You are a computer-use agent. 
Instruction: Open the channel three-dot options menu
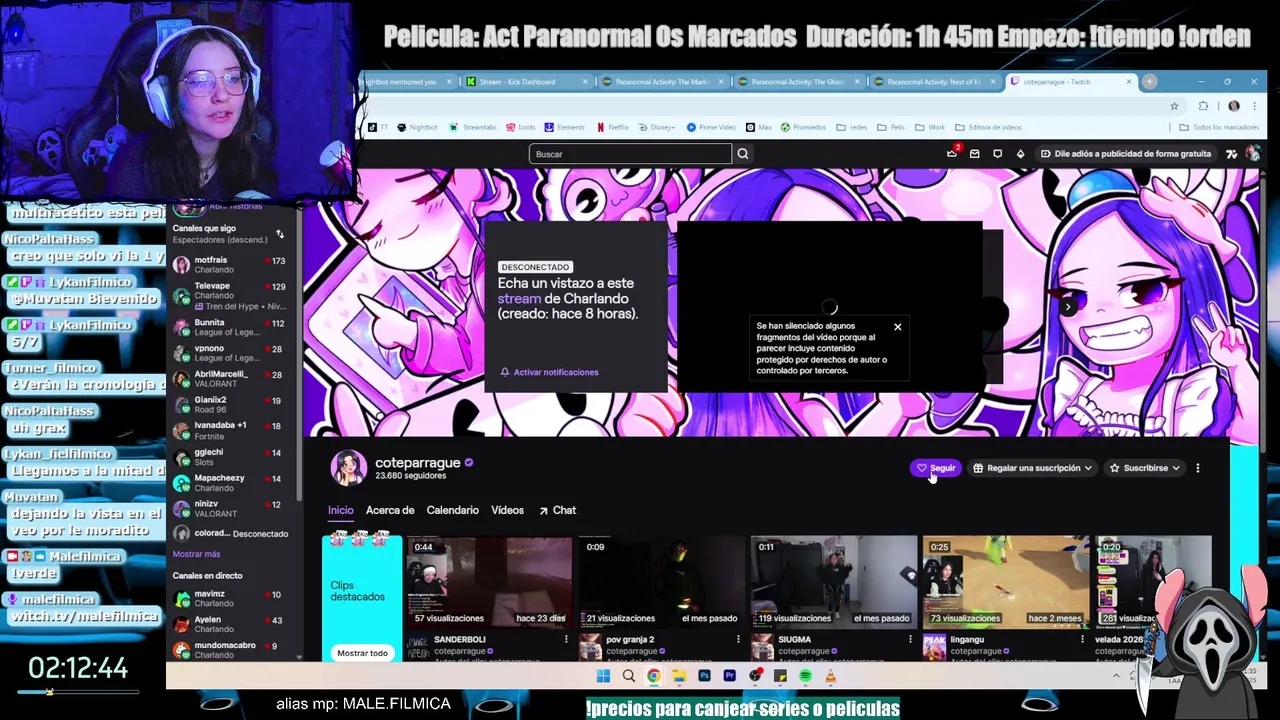pyautogui.click(x=1198, y=468)
